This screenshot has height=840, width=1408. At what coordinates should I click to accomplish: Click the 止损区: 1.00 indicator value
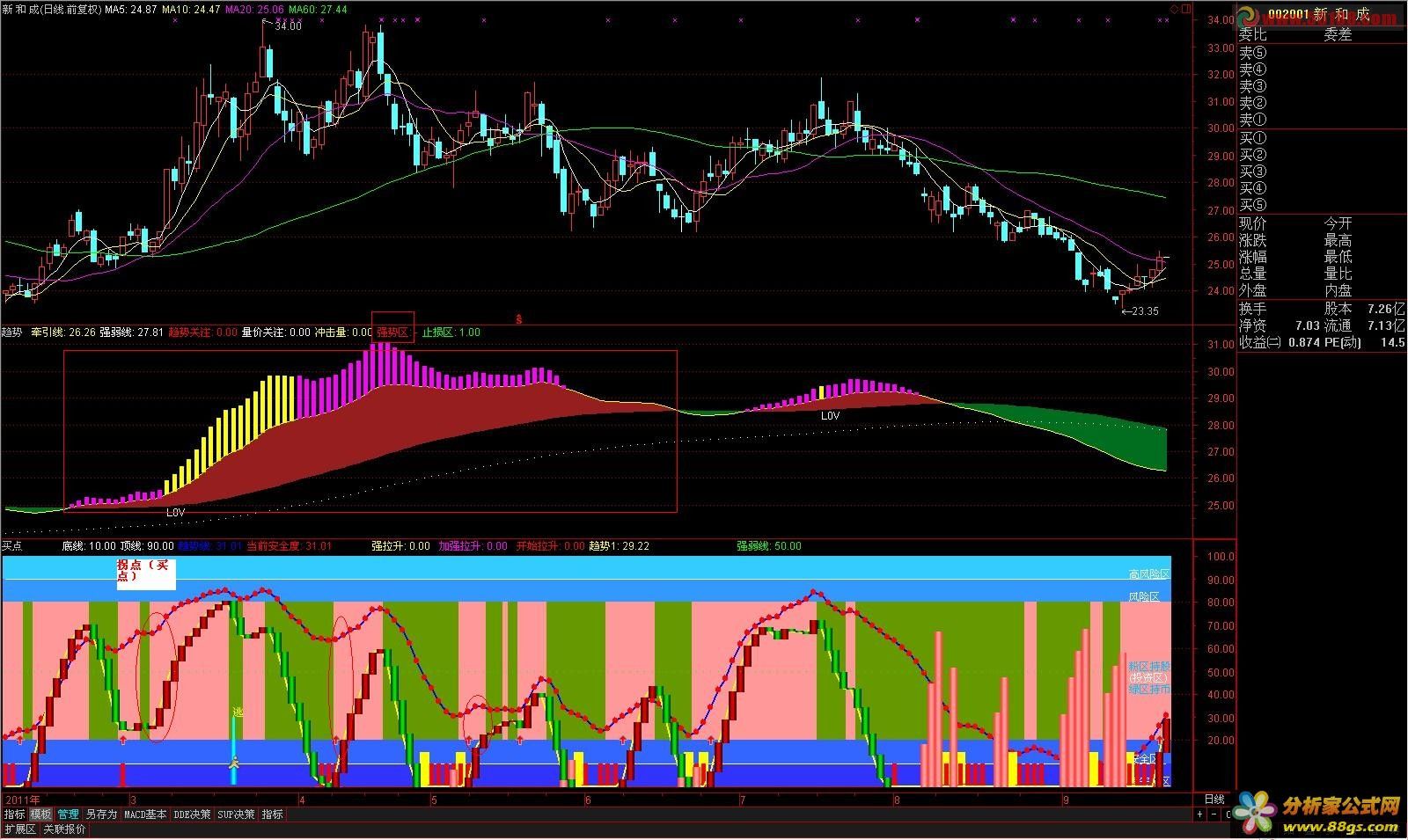tap(451, 332)
